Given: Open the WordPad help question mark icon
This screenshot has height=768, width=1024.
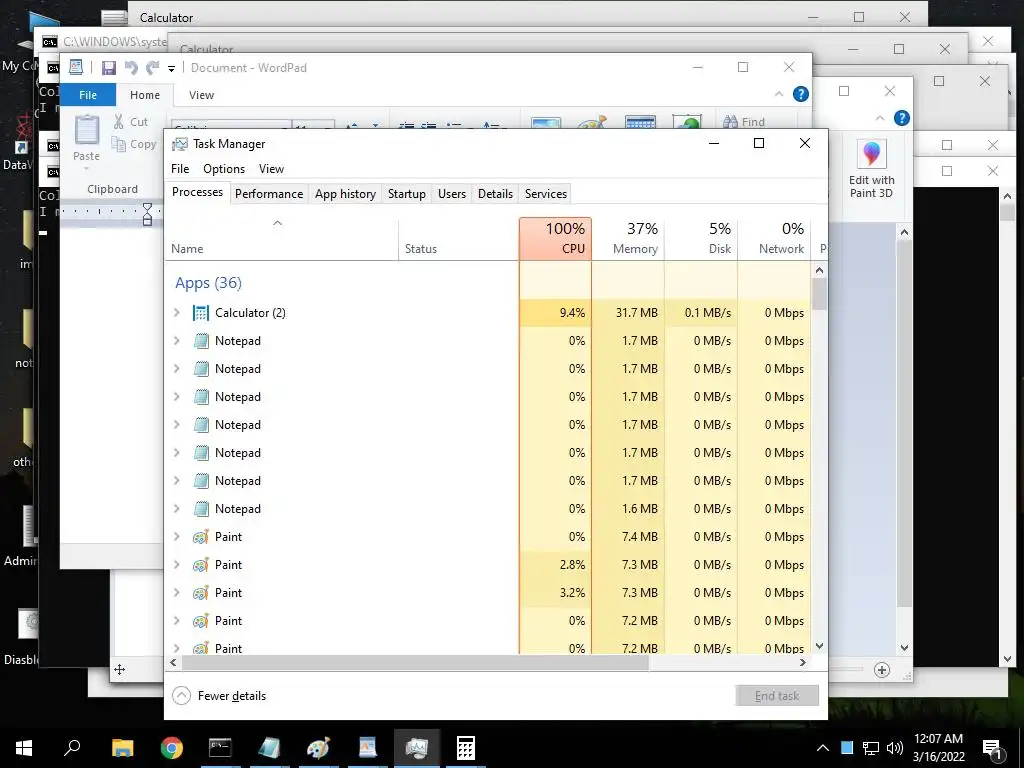Looking at the screenshot, I should coord(801,94).
